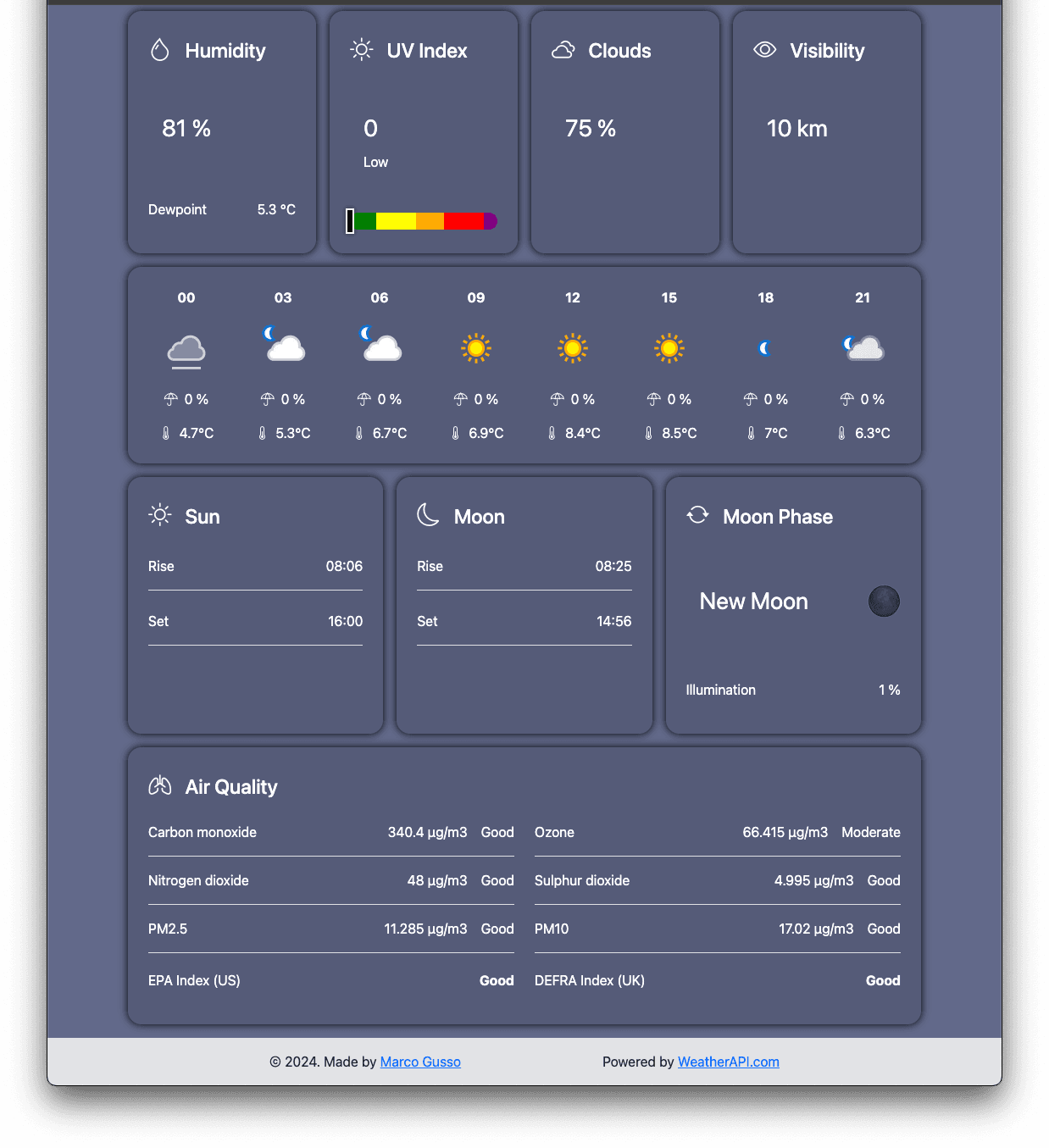Select the Air Quality lungs icon
The width and height of the screenshot is (1049, 1148).
coord(160,786)
